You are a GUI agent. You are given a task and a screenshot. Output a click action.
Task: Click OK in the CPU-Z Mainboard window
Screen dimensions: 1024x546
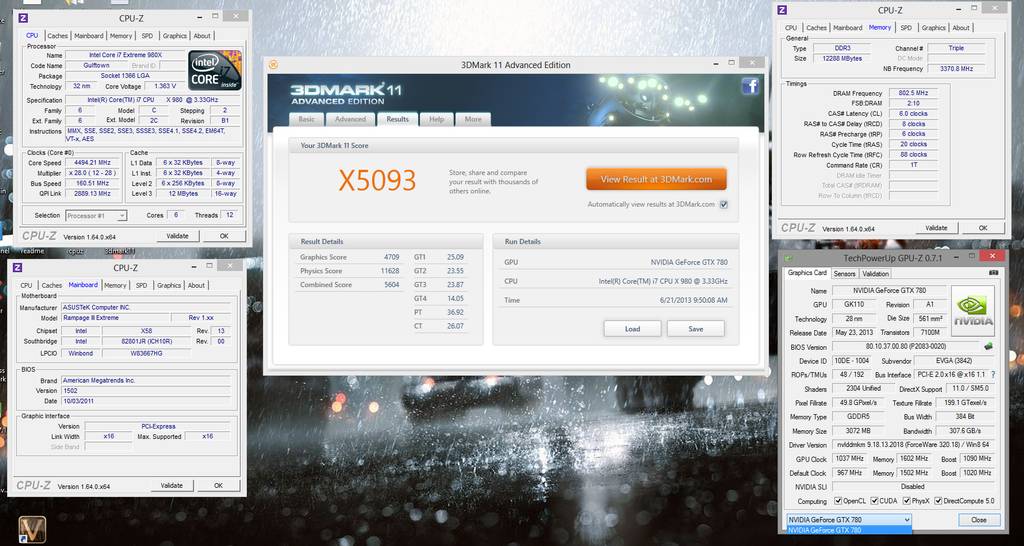218,486
